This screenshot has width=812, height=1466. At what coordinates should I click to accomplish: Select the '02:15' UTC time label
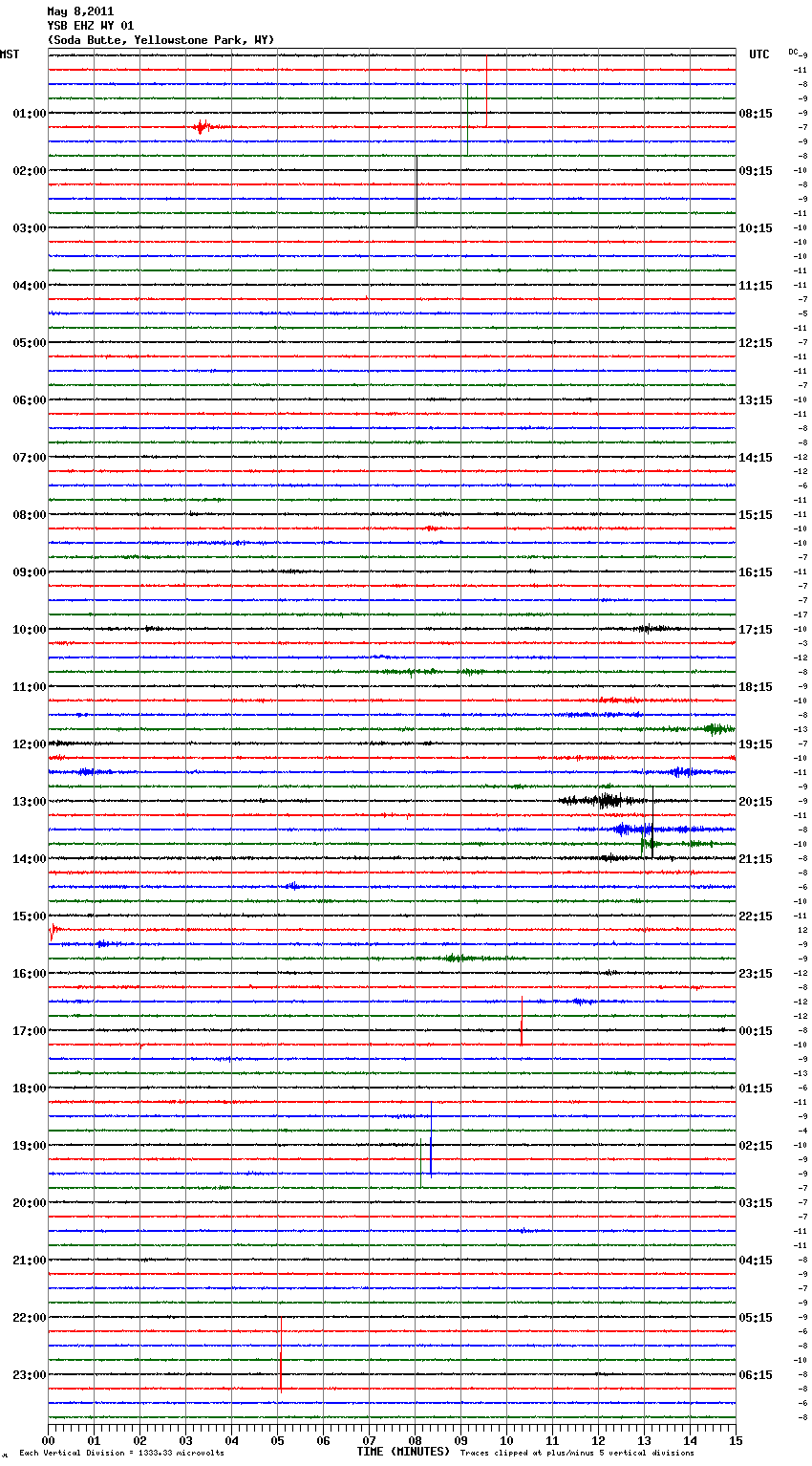coord(756,1145)
